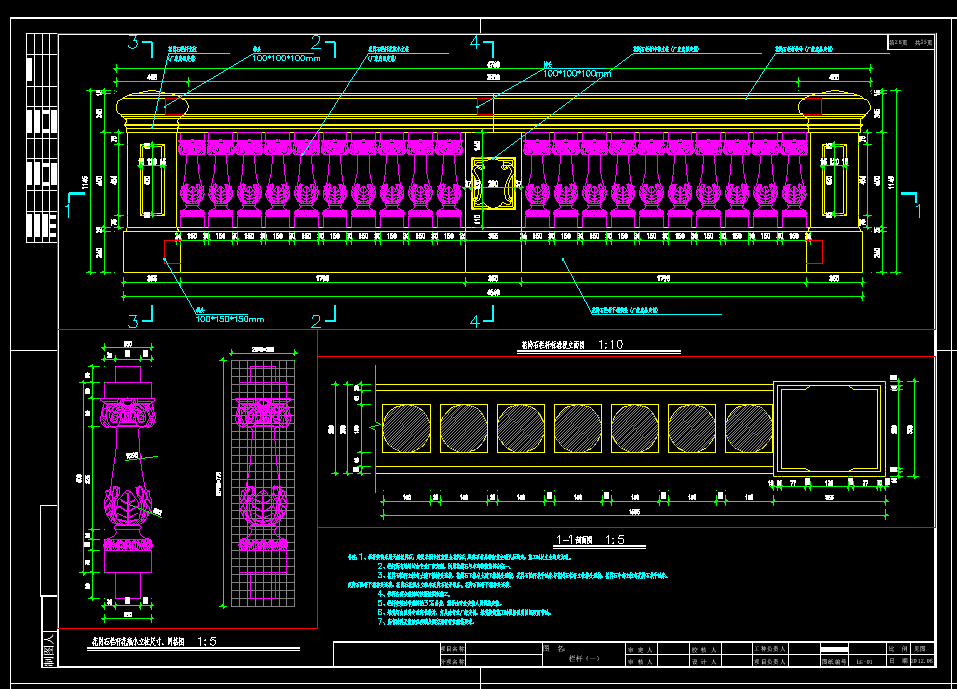Viewport: 957px width, 689px height.
Task: Select the date value '2012.06'
Action: [922, 661]
